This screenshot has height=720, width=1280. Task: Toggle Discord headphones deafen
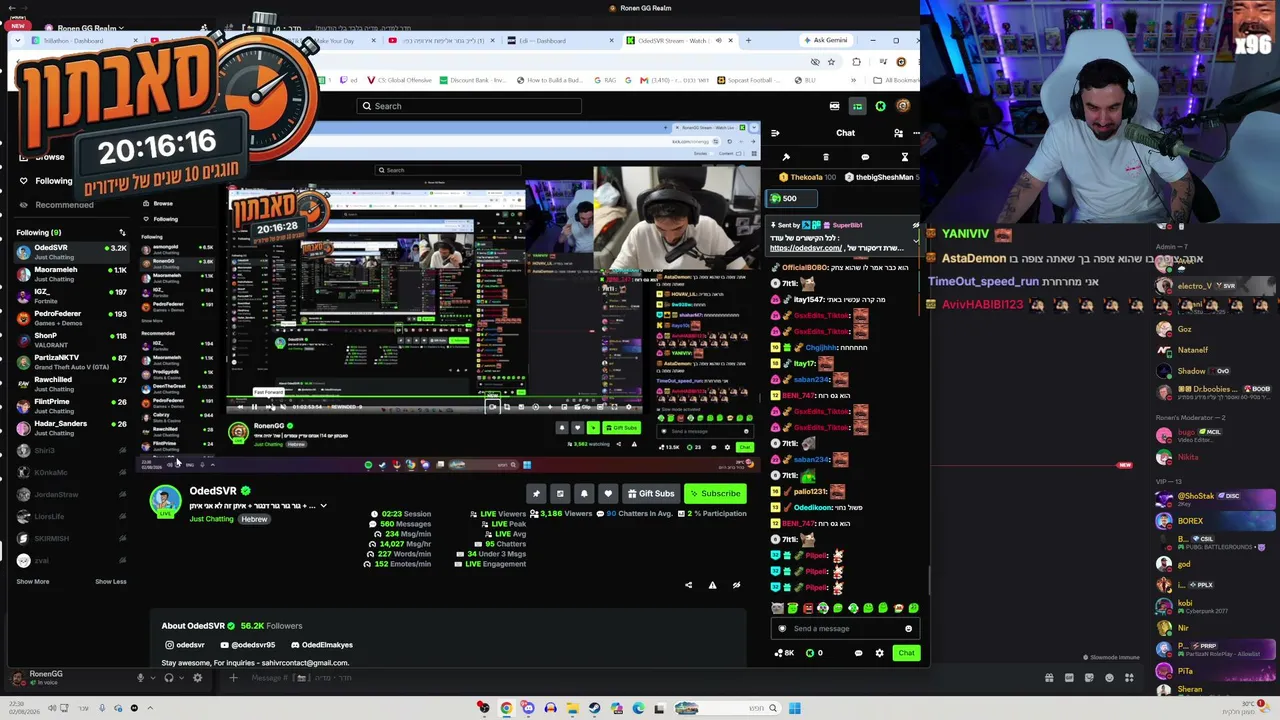tap(168, 678)
